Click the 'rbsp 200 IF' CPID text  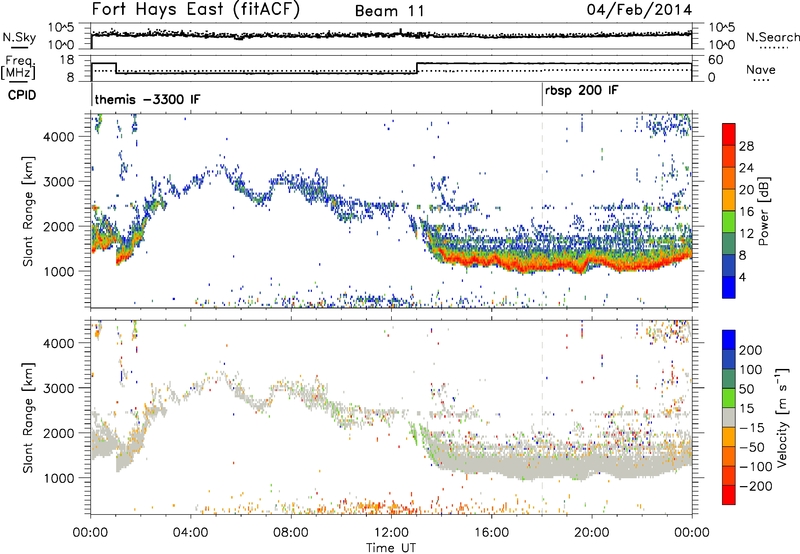point(581,91)
